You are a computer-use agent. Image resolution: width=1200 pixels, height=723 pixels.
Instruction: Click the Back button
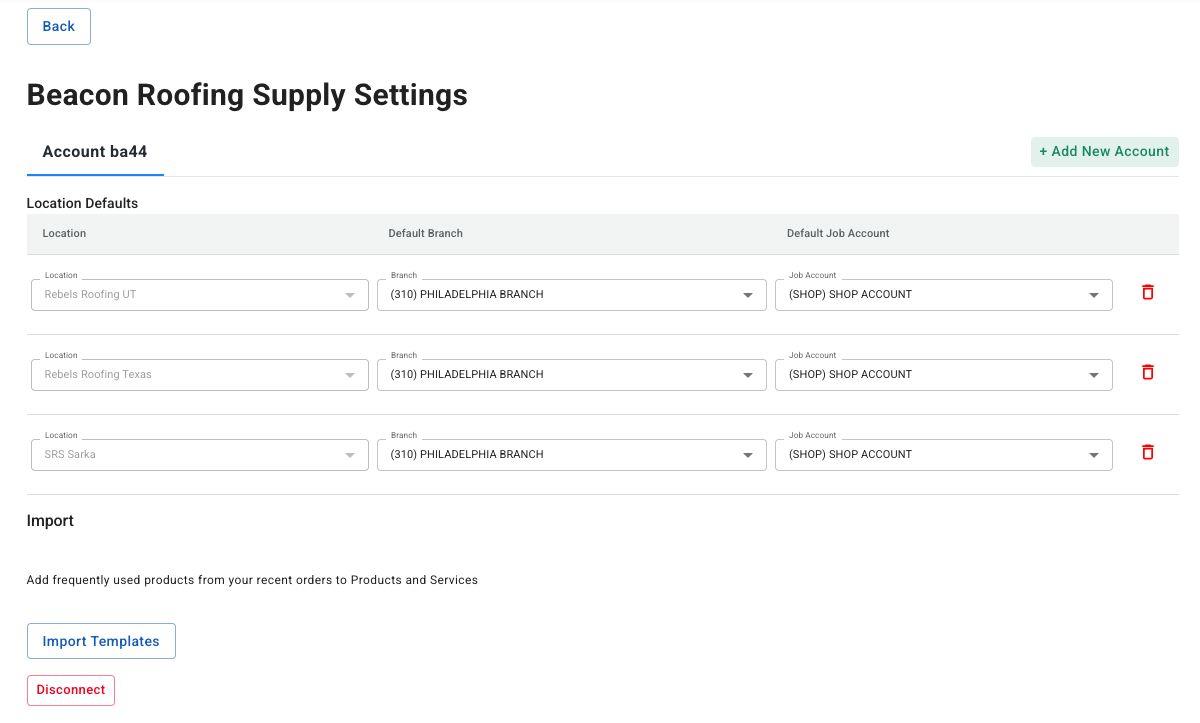coord(58,27)
